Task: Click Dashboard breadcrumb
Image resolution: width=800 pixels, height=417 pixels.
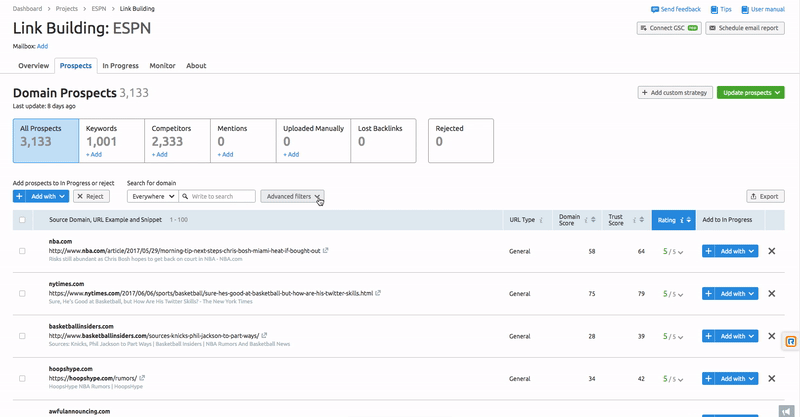Action: click(28, 9)
